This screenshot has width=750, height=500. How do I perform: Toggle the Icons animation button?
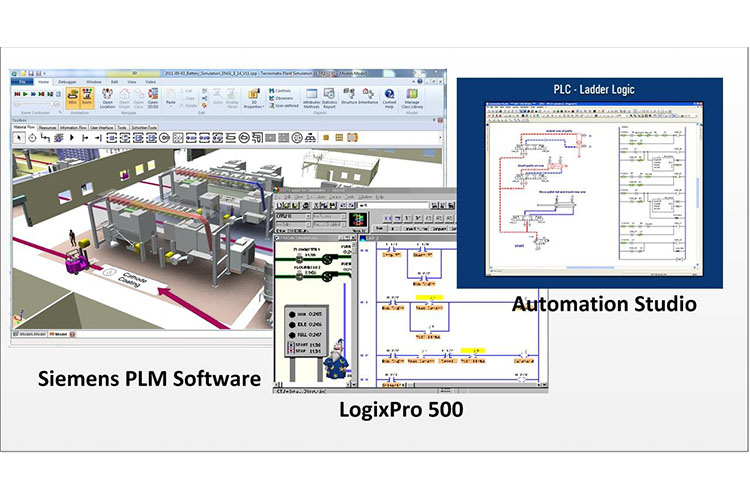[87, 98]
